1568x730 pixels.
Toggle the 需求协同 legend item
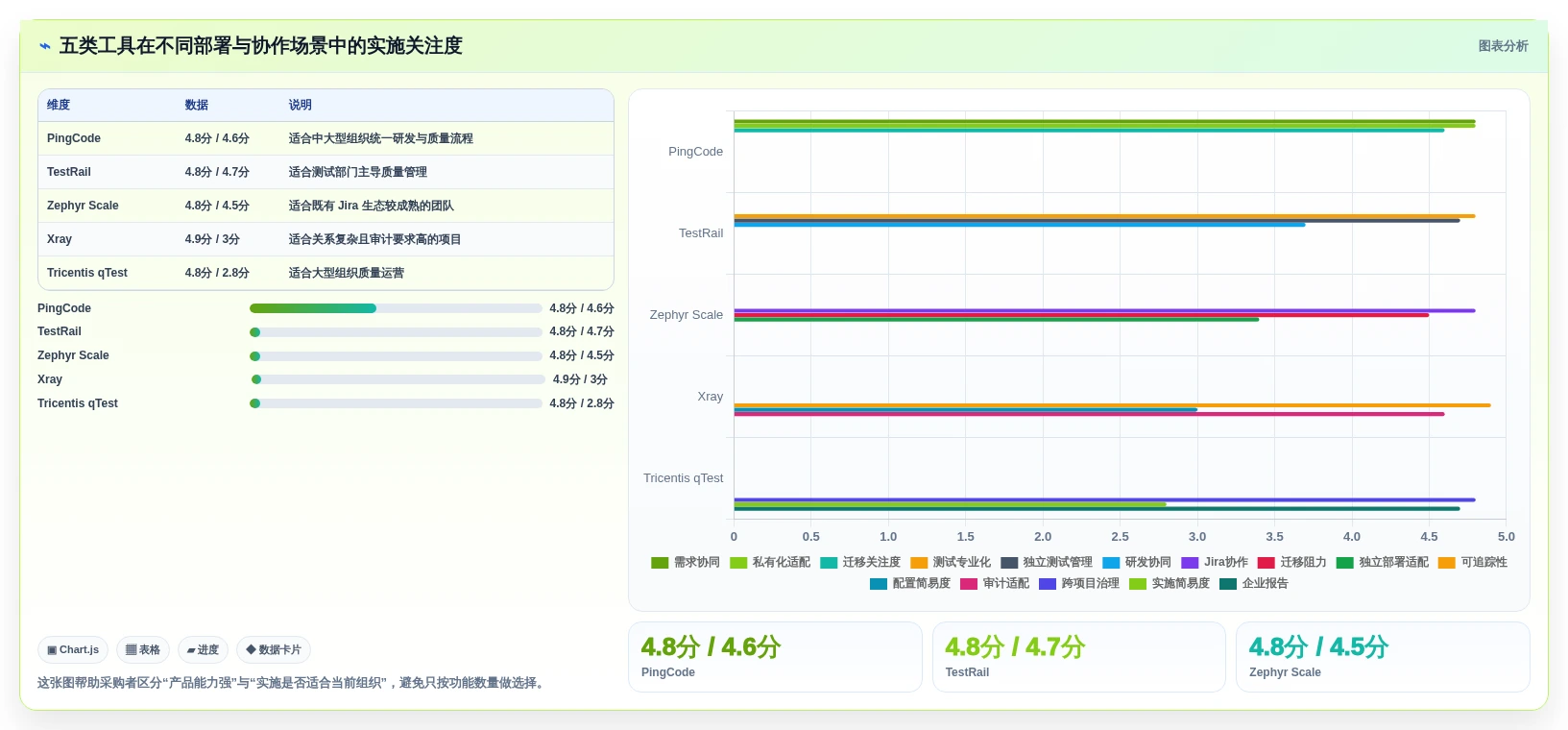point(686,563)
